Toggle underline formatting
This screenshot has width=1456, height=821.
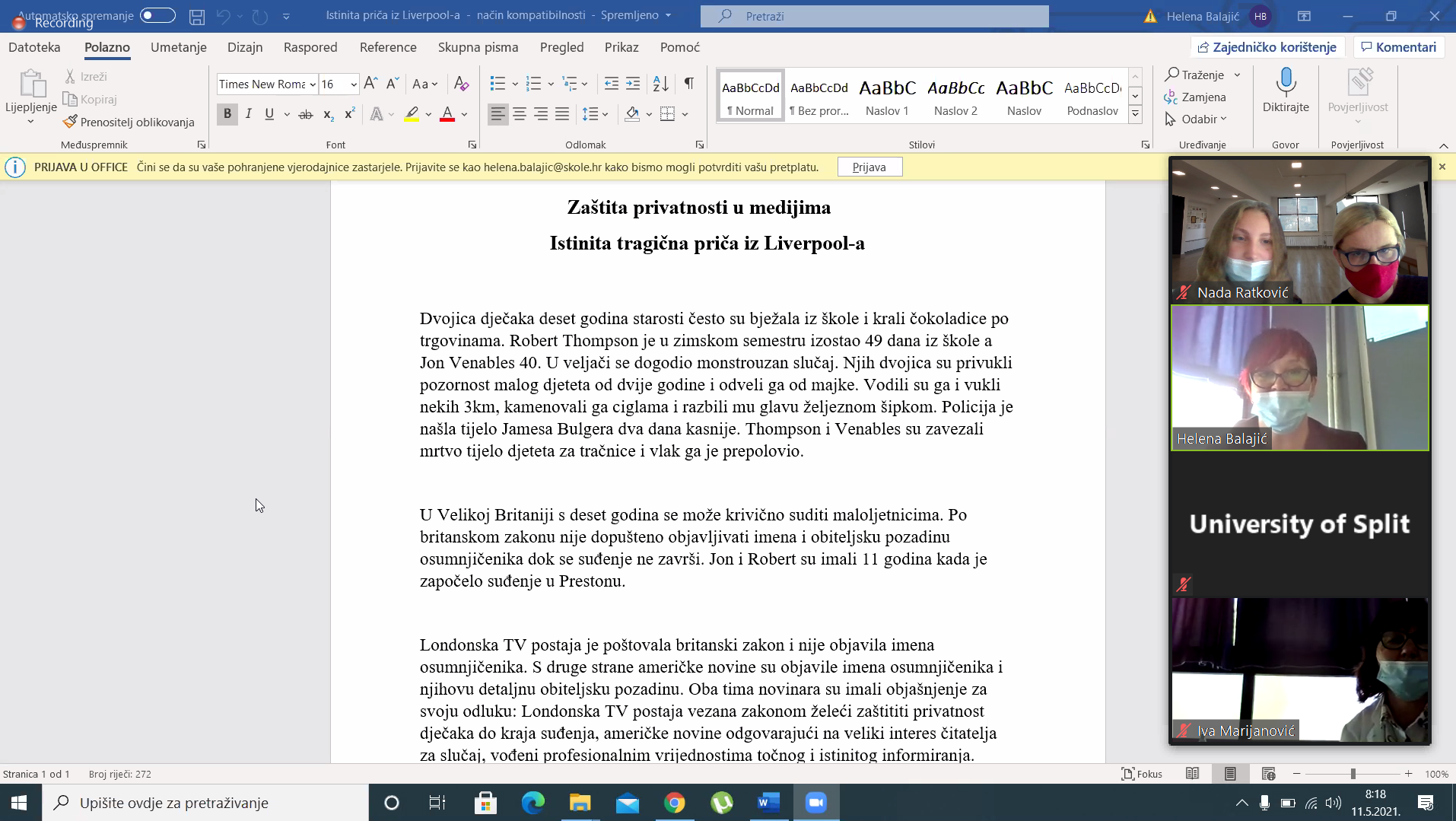269,114
